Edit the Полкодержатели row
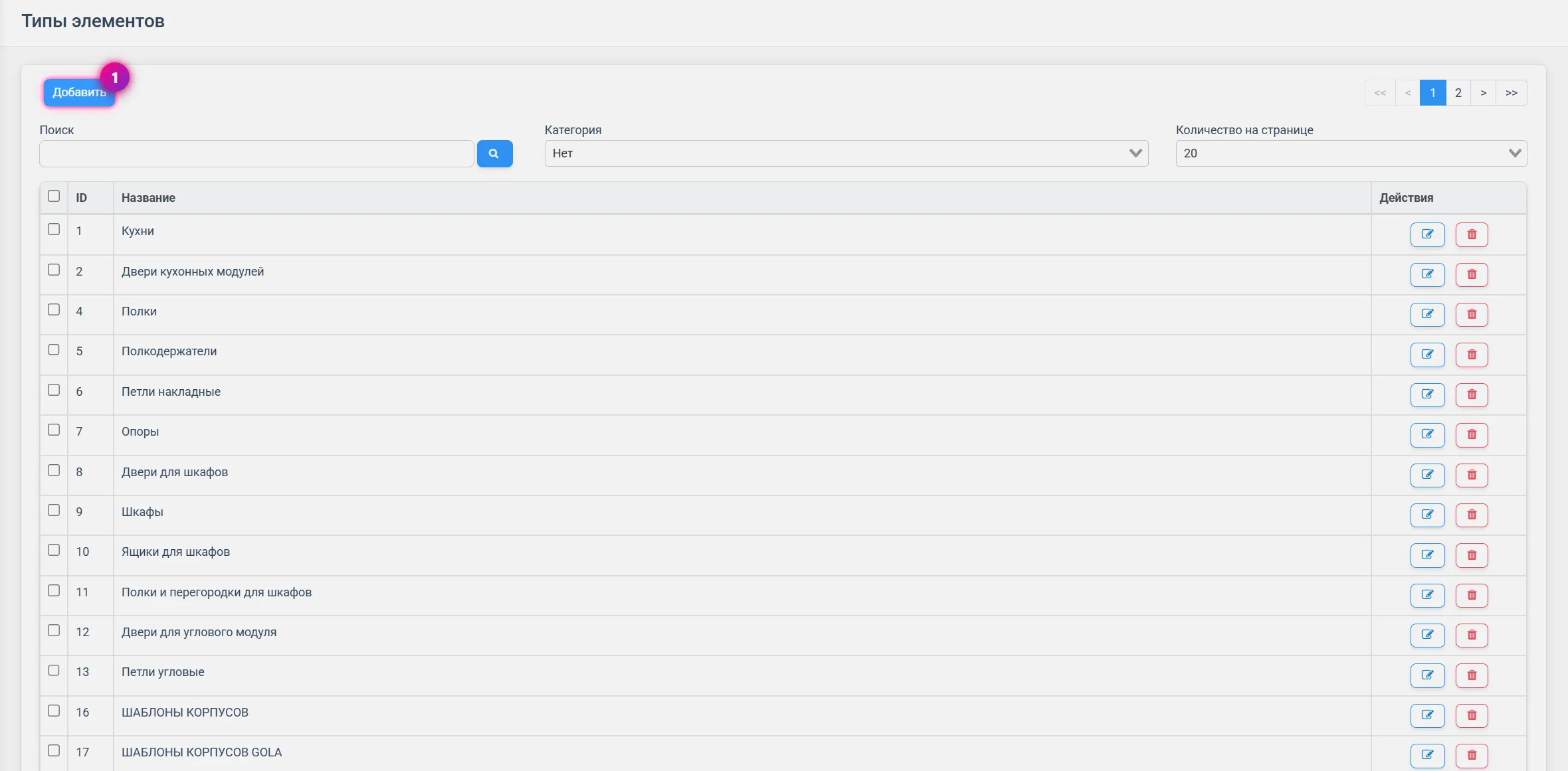The width and height of the screenshot is (1568, 771). 1427,355
